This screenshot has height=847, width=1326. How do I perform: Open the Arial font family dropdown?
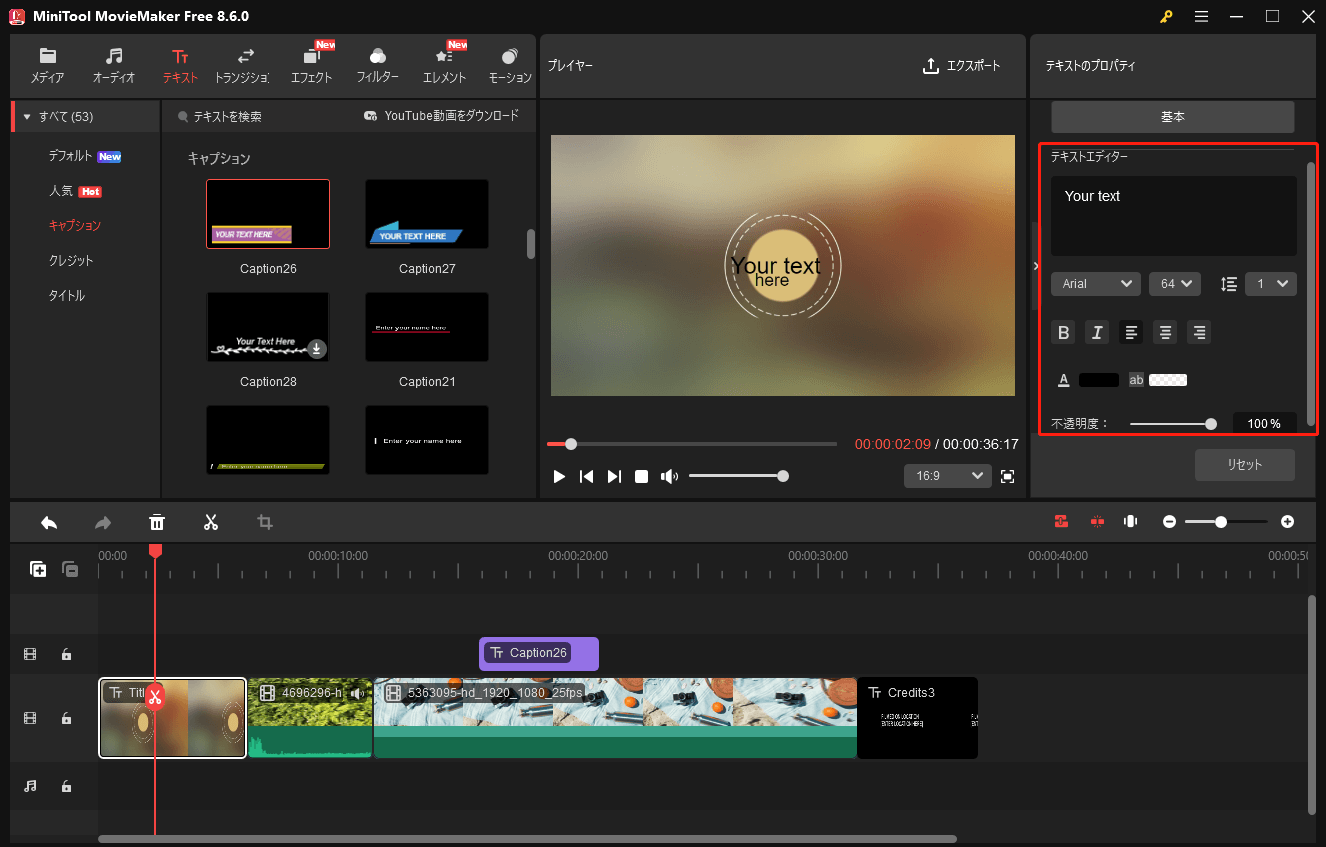[x=1095, y=284]
